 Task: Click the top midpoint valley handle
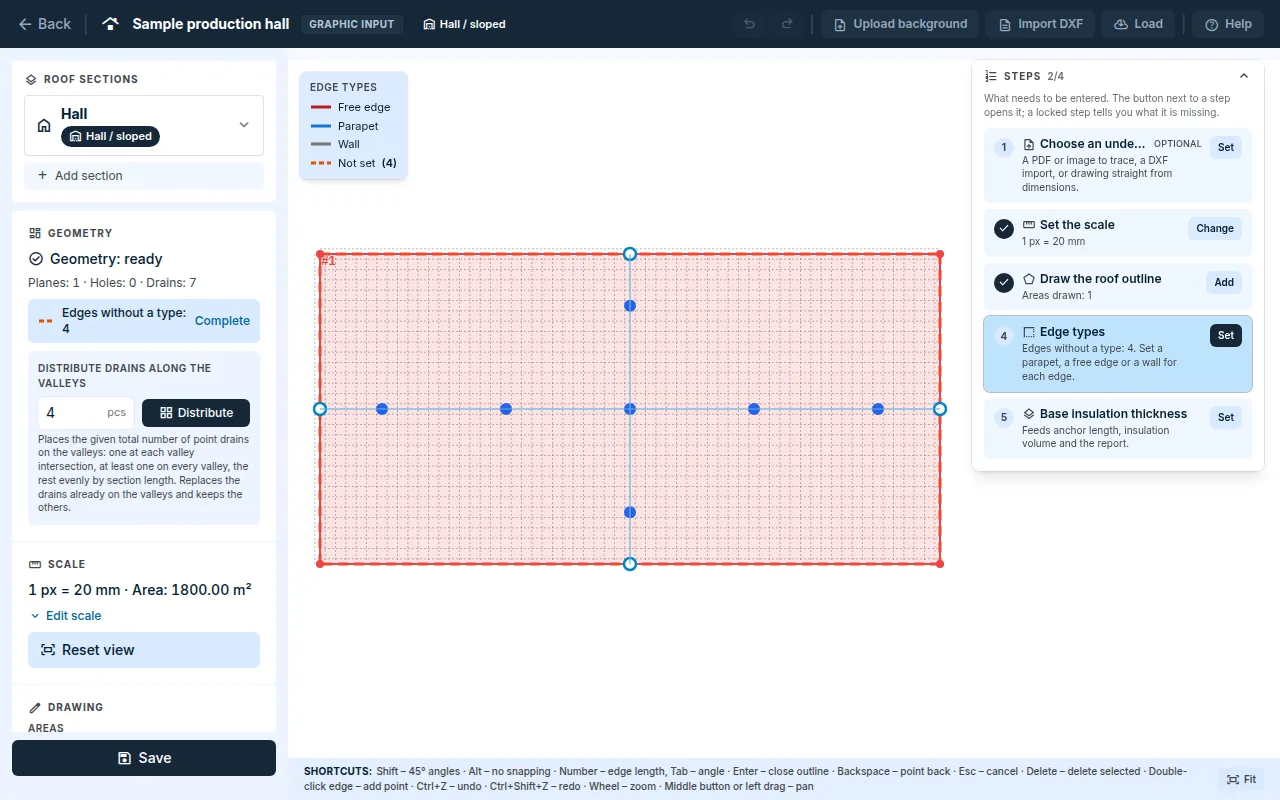[630, 254]
